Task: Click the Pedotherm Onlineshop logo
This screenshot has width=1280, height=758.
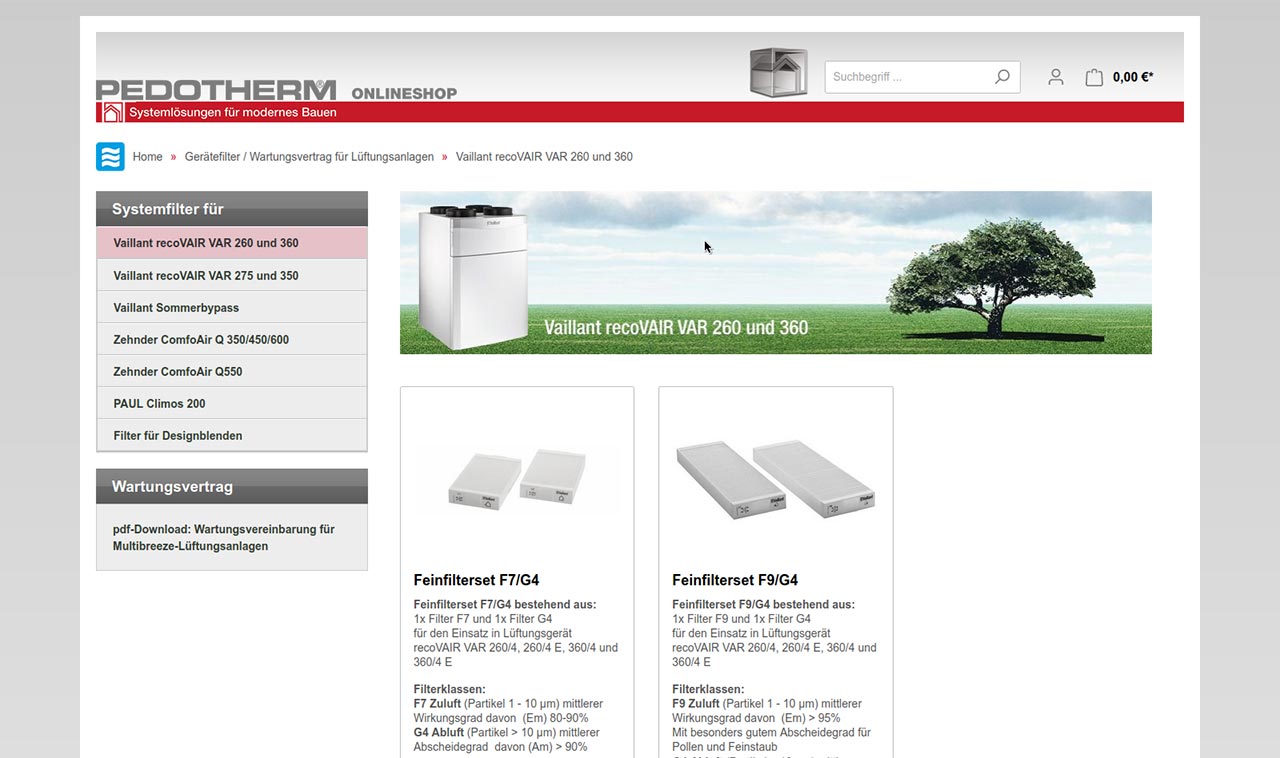Action: (x=276, y=90)
